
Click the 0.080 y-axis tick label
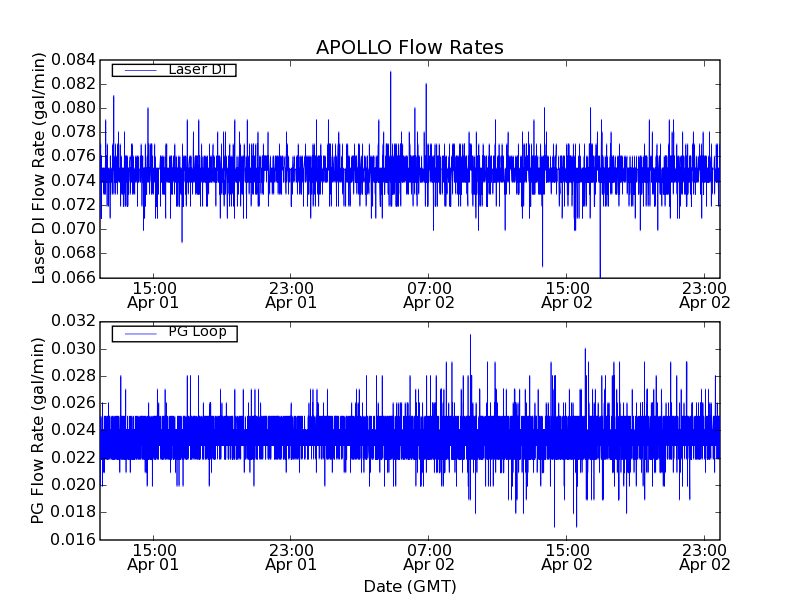(73, 108)
